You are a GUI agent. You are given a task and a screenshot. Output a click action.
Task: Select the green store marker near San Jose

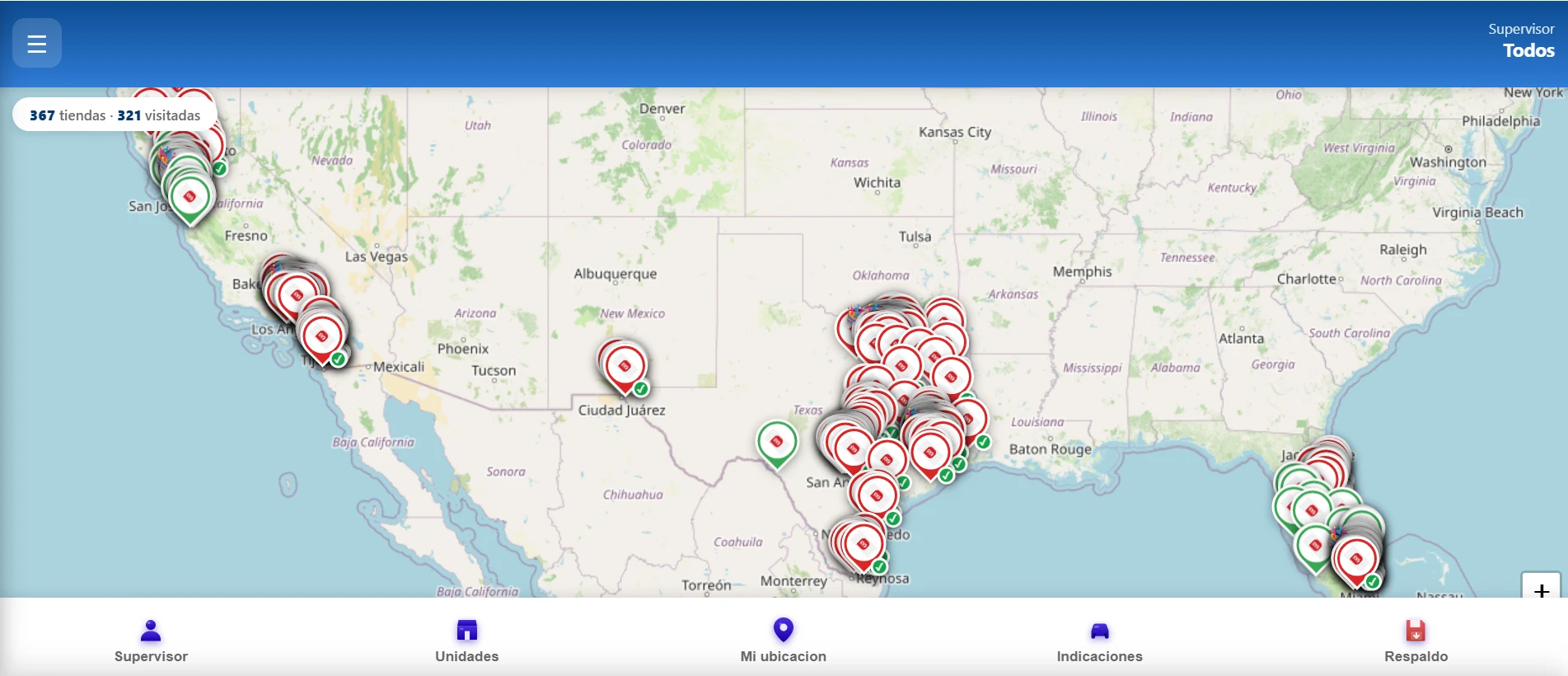point(190,199)
